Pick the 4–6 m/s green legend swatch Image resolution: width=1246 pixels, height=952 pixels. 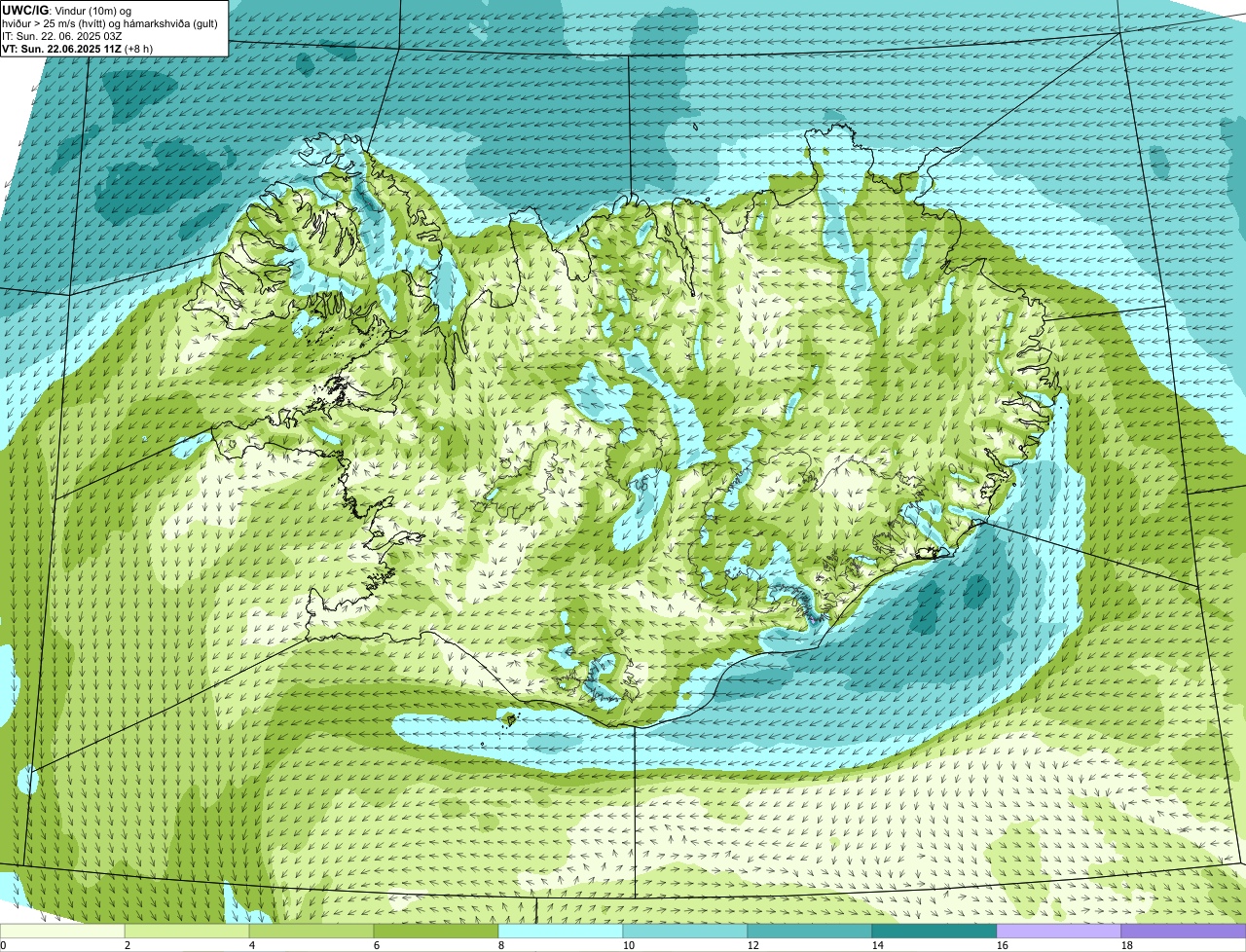pyautogui.click(x=311, y=931)
